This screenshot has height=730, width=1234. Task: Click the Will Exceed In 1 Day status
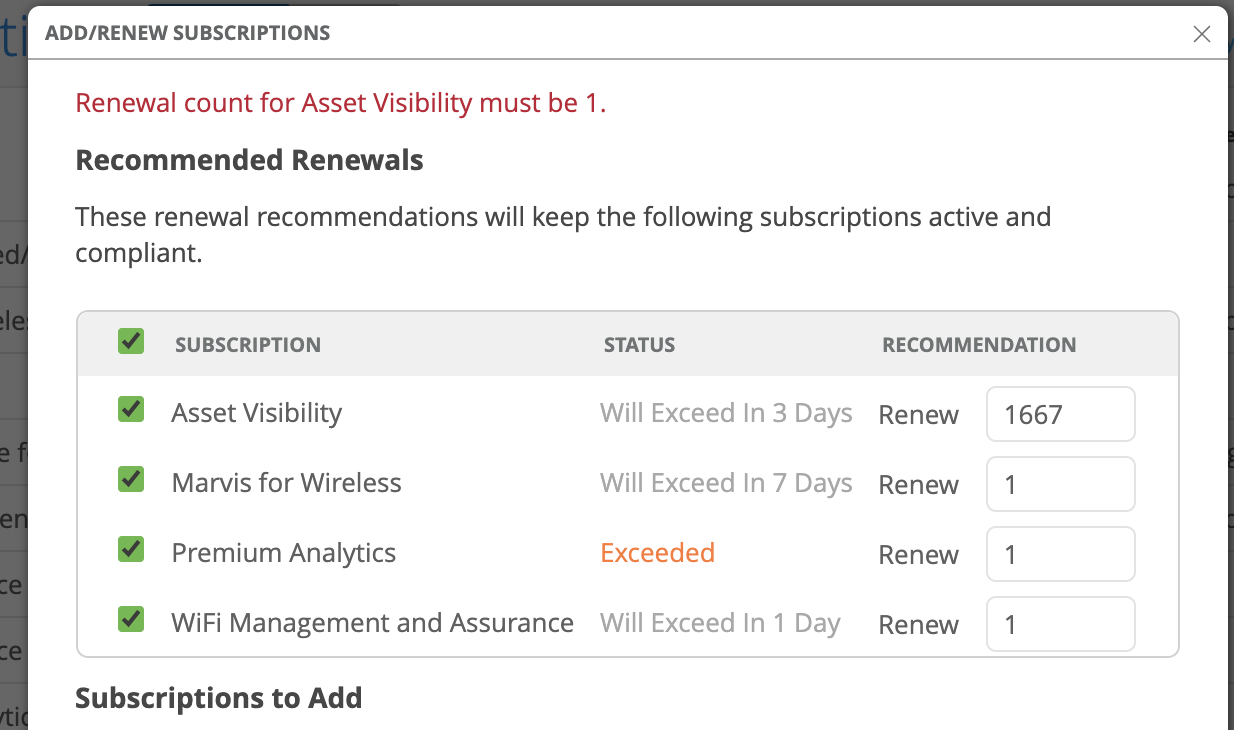click(720, 623)
